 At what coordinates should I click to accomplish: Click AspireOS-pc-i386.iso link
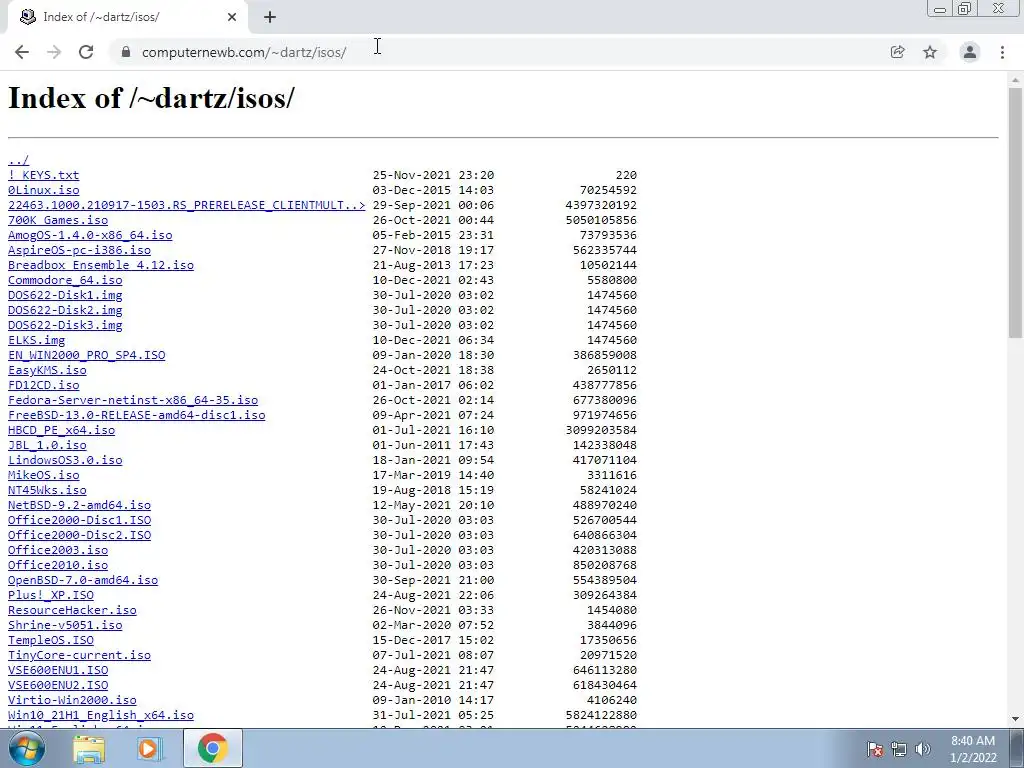click(x=80, y=250)
